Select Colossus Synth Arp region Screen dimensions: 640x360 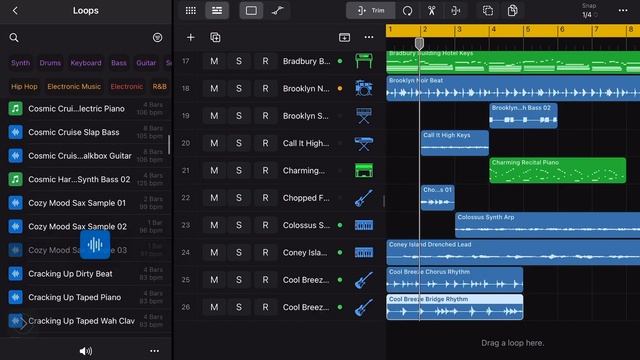pyautogui.click(x=547, y=225)
